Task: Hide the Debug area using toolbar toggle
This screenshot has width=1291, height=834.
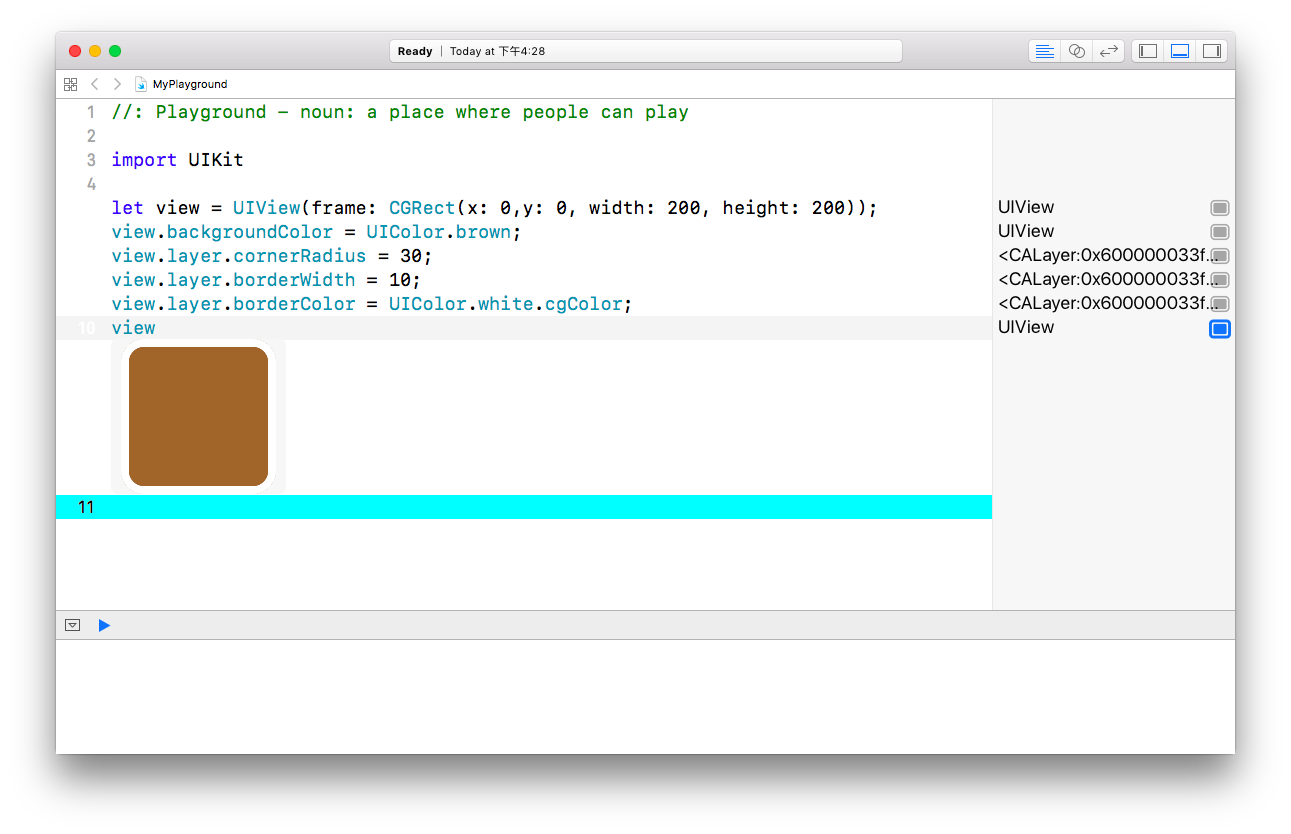Action: coord(1180,51)
